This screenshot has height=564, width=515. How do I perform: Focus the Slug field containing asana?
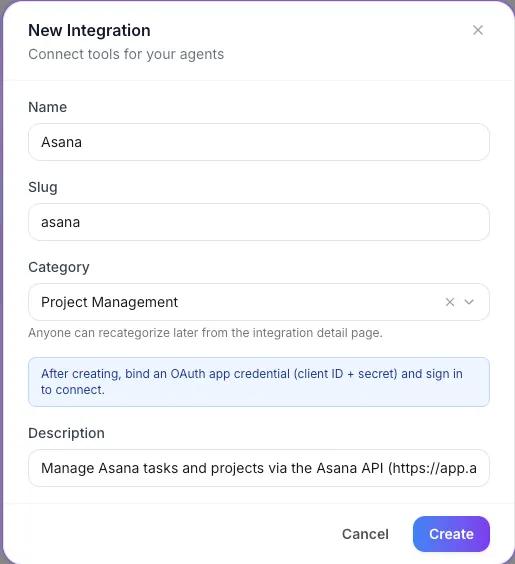tap(259, 222)
